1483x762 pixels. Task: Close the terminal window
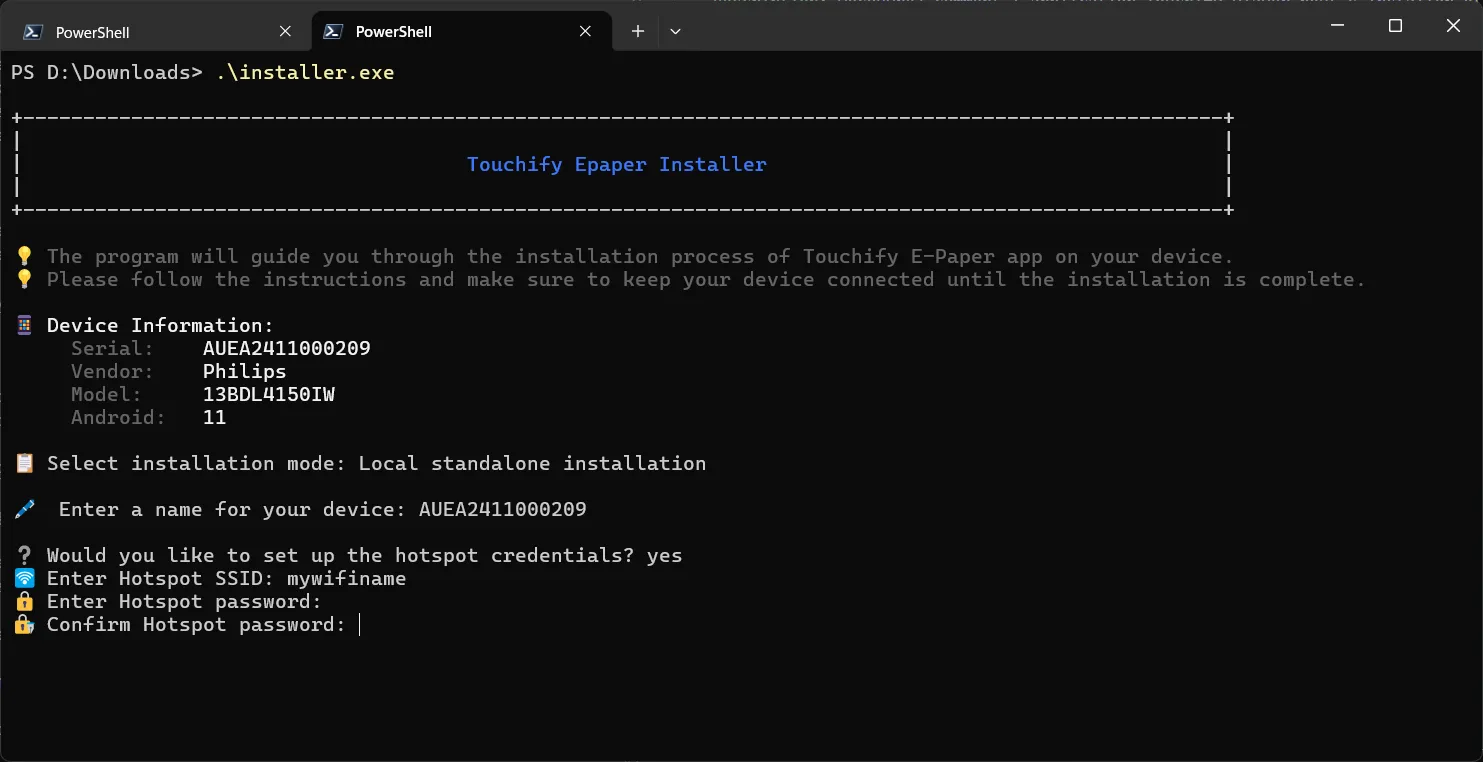(1453, 26)
